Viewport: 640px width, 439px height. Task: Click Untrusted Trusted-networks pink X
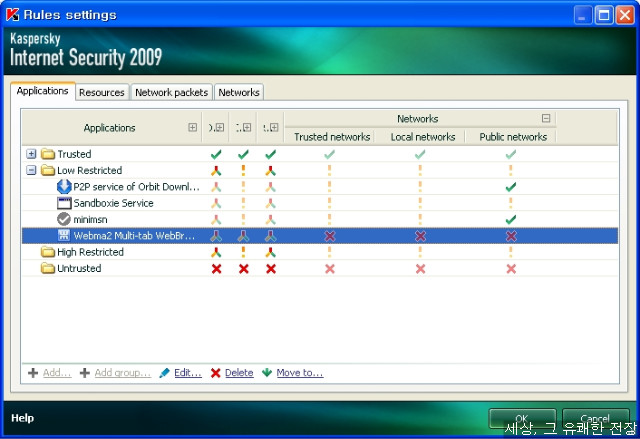330,268
